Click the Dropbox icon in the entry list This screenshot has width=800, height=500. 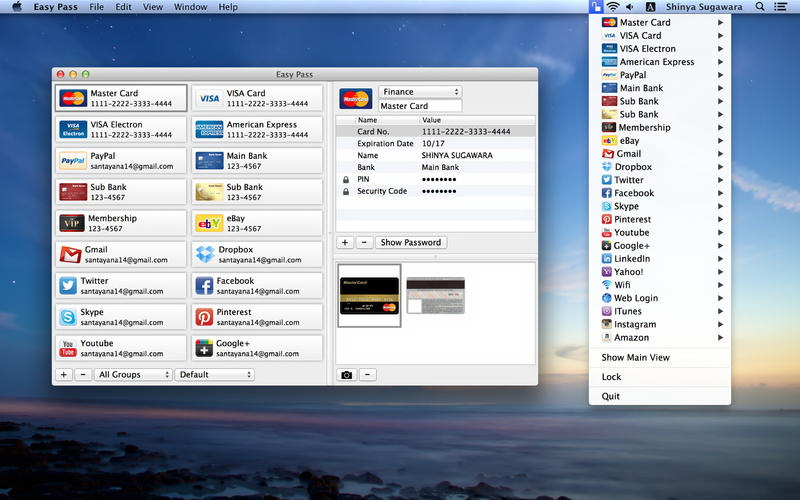[205, 254]
